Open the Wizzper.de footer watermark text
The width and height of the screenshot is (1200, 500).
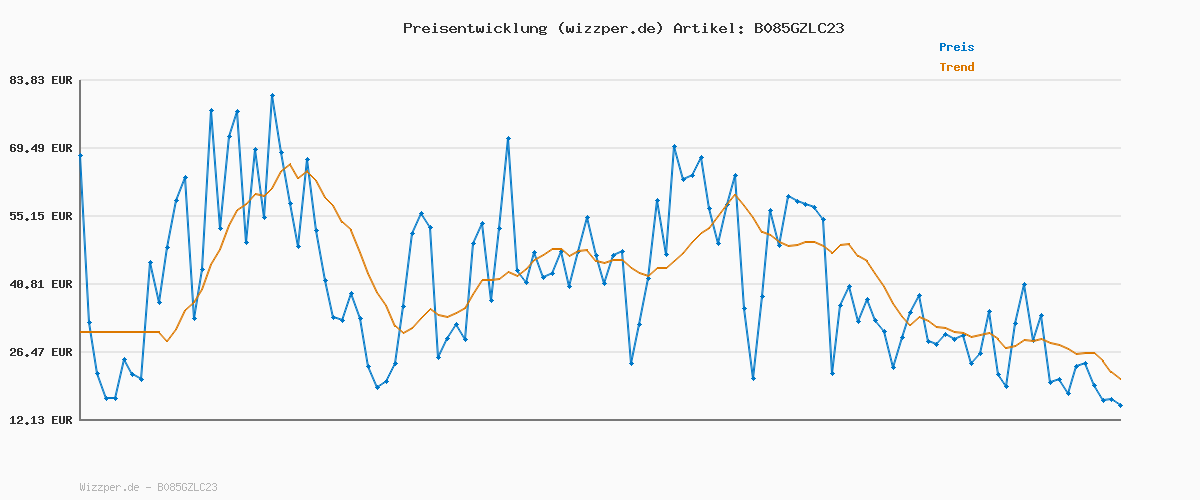pos(148,487)
